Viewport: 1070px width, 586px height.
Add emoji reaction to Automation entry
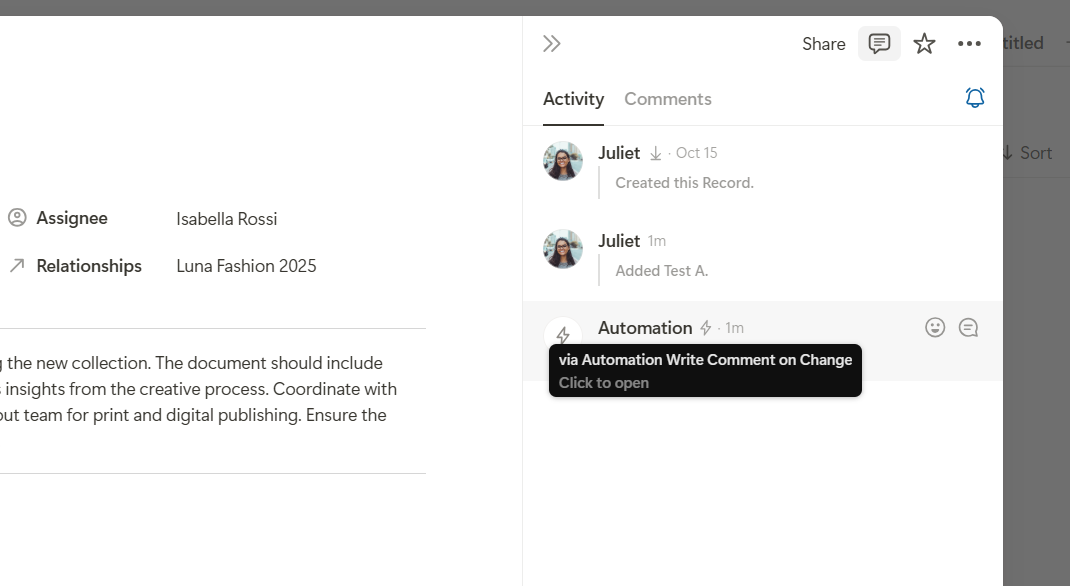point(935,328)
